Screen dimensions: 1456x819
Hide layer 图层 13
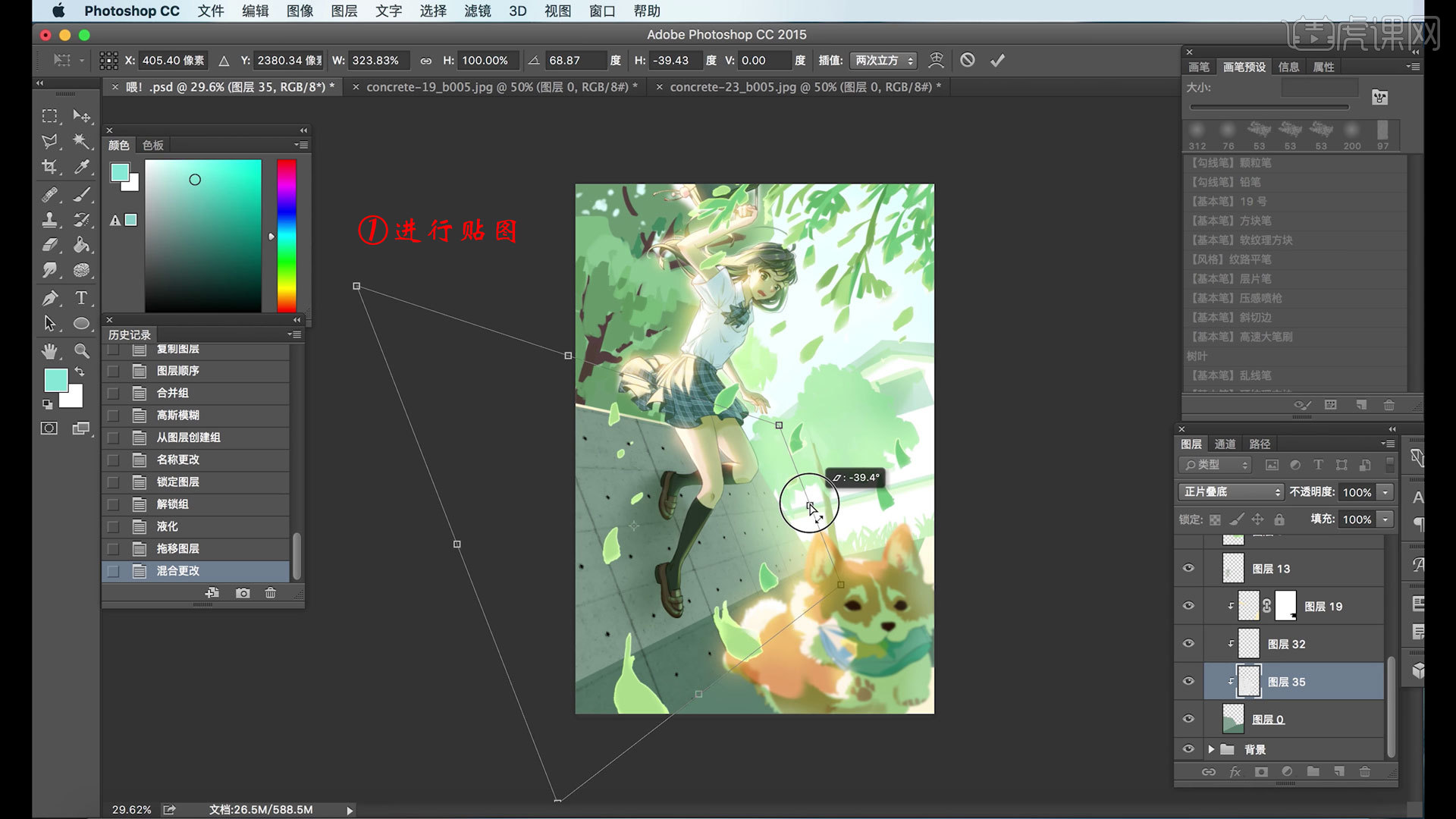1188,568
